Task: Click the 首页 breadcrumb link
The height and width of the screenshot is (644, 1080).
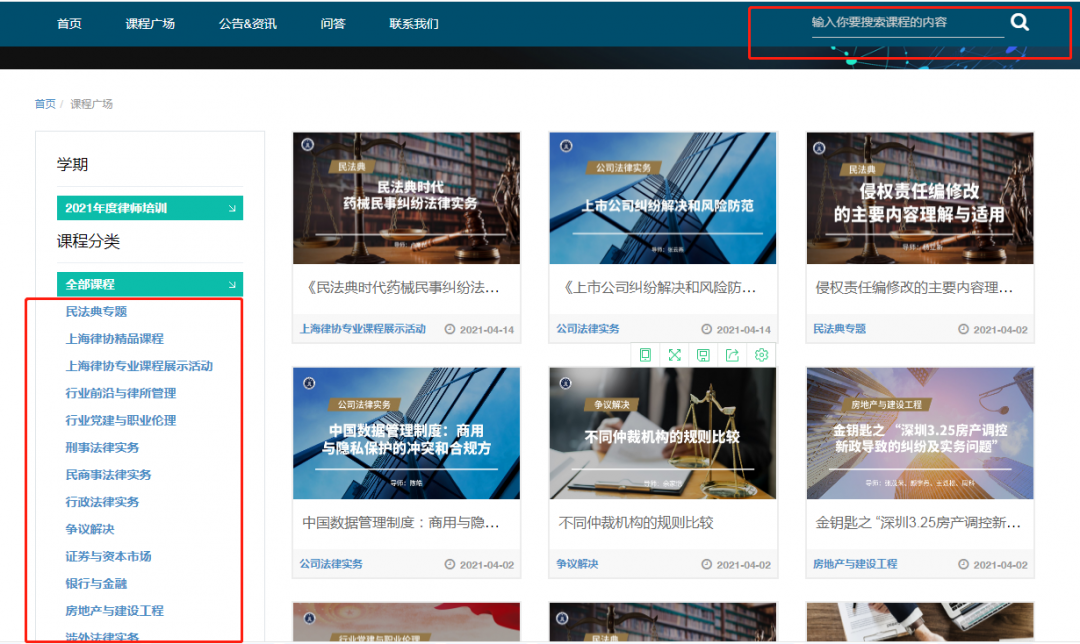Action: pyautogui.click(x=45, y=104)
